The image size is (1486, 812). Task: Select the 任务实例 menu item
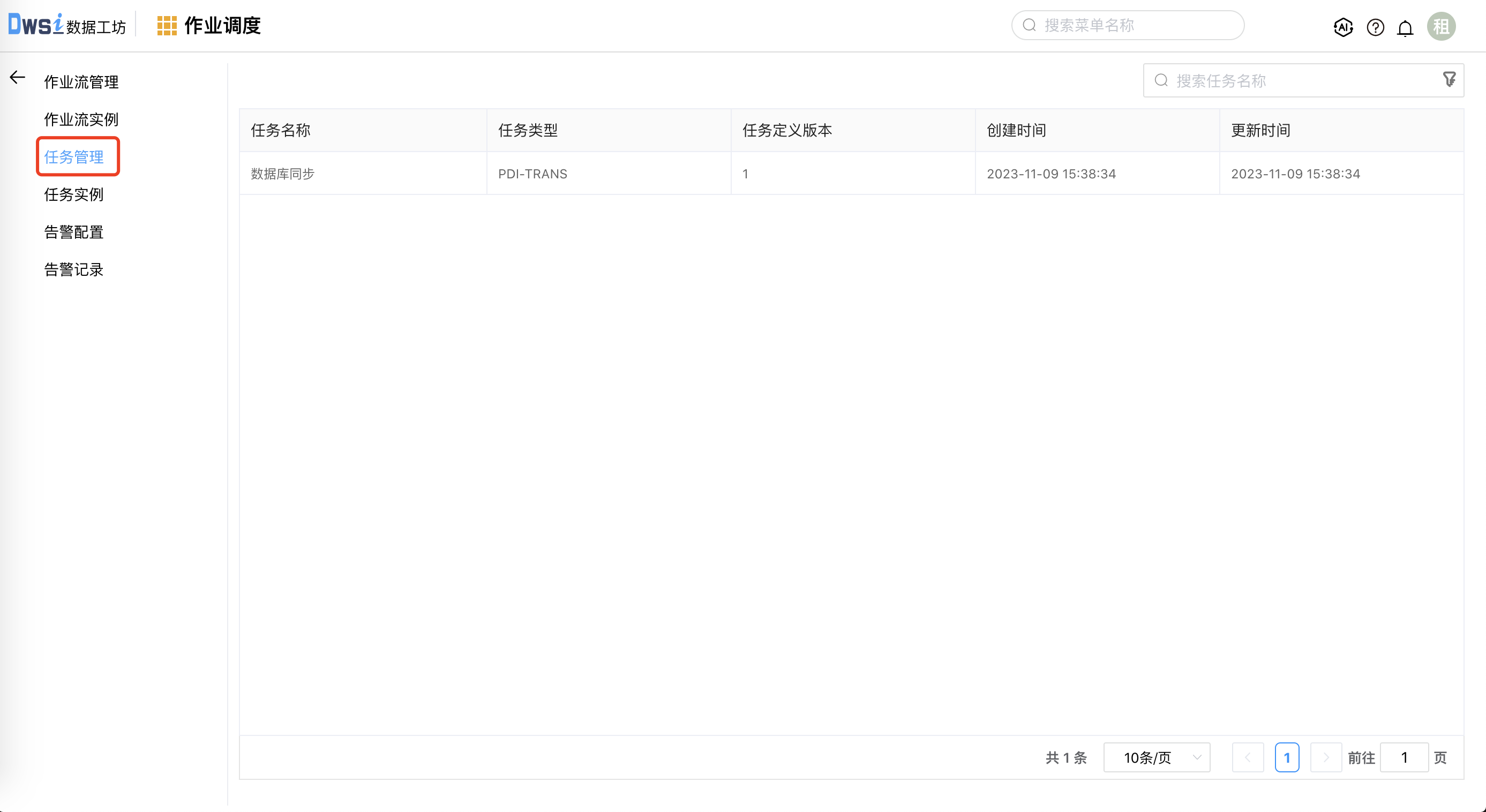pyautogui.click(x=74, y=195)
